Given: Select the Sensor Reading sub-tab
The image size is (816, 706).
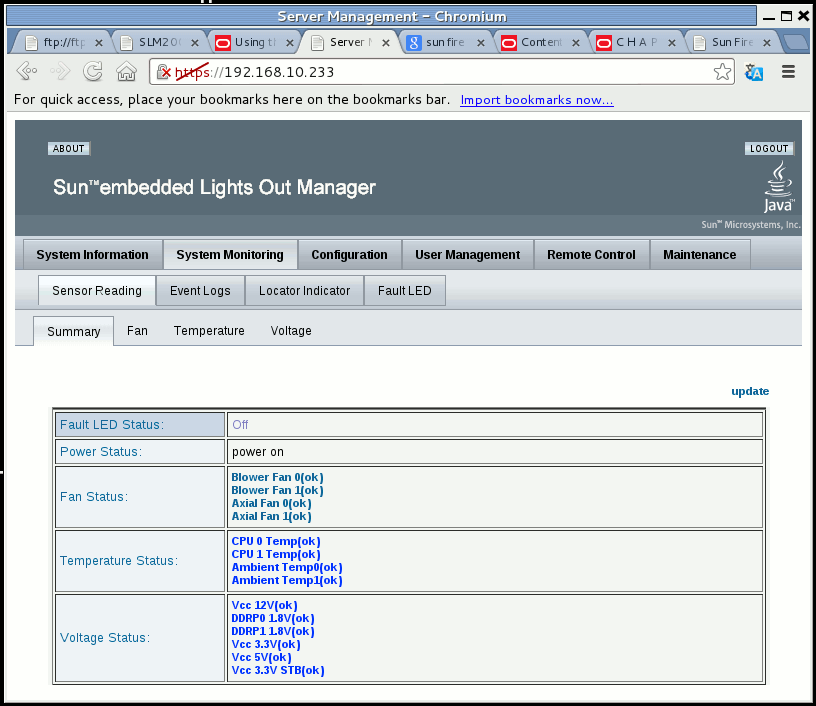Looking at the screenshot, I should coord(97,291).
